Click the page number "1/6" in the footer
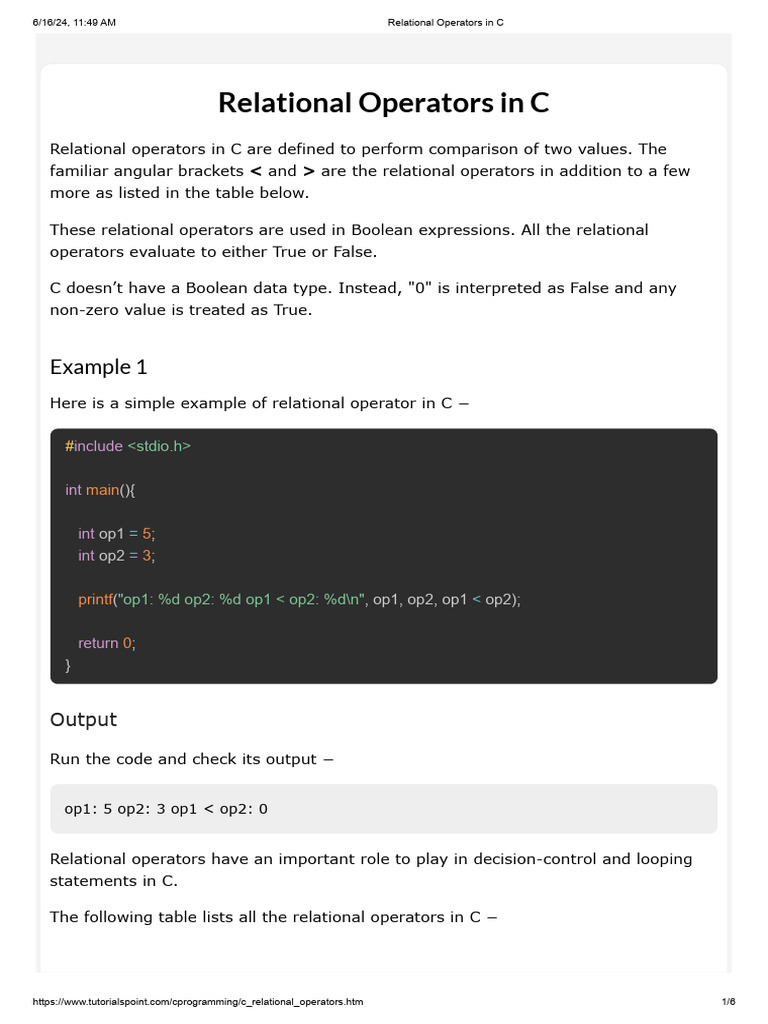 pyautogui.click(x=728, y=1001)
